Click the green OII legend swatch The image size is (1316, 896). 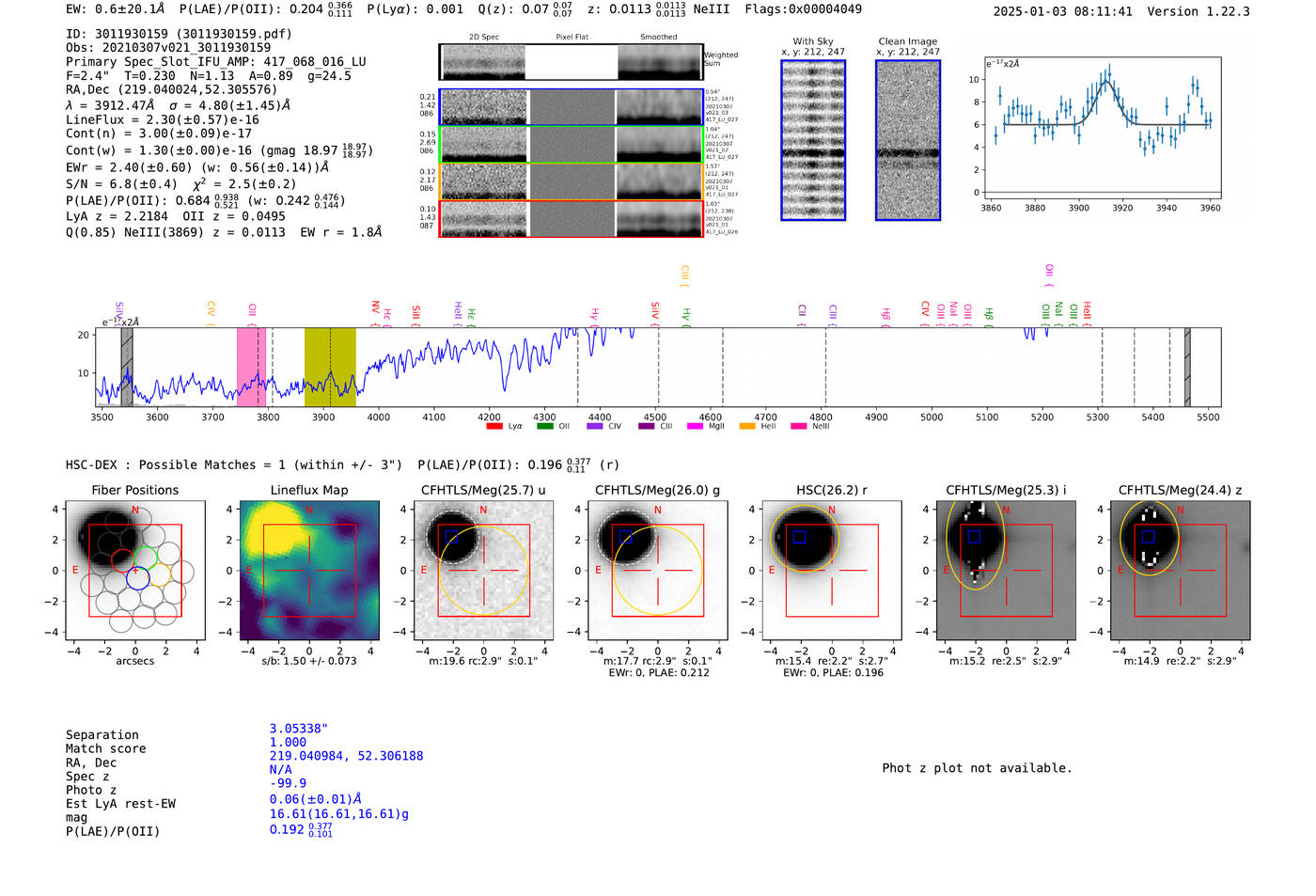545,426
